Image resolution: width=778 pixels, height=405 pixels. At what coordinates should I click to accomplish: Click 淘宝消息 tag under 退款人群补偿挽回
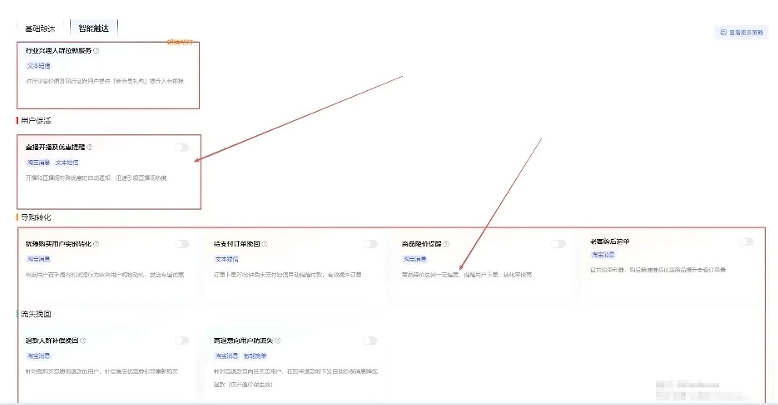(38, 356)
